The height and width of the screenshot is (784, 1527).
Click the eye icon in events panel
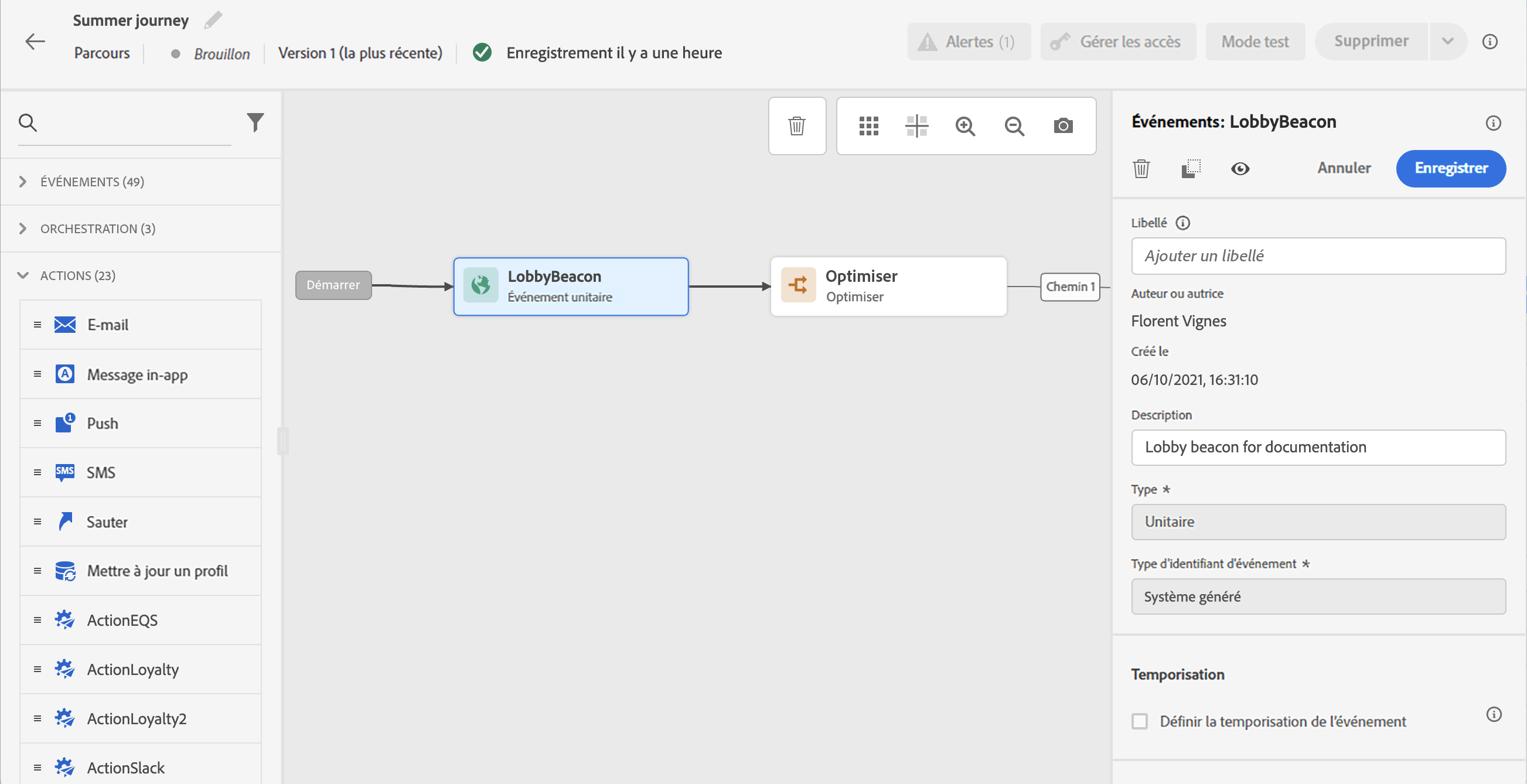coord(1239,169)
